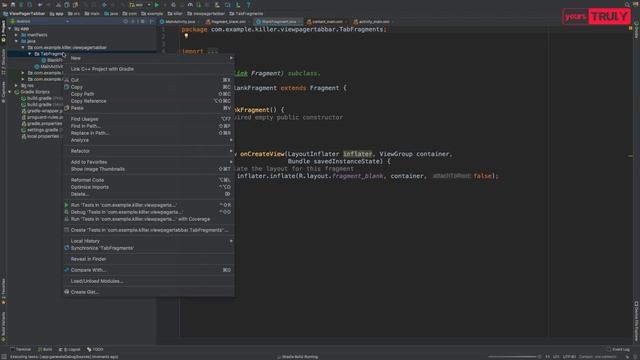Choose Reveal in Finder entry
The width and height of the screenshot is (640, 360).
[149, 259]
